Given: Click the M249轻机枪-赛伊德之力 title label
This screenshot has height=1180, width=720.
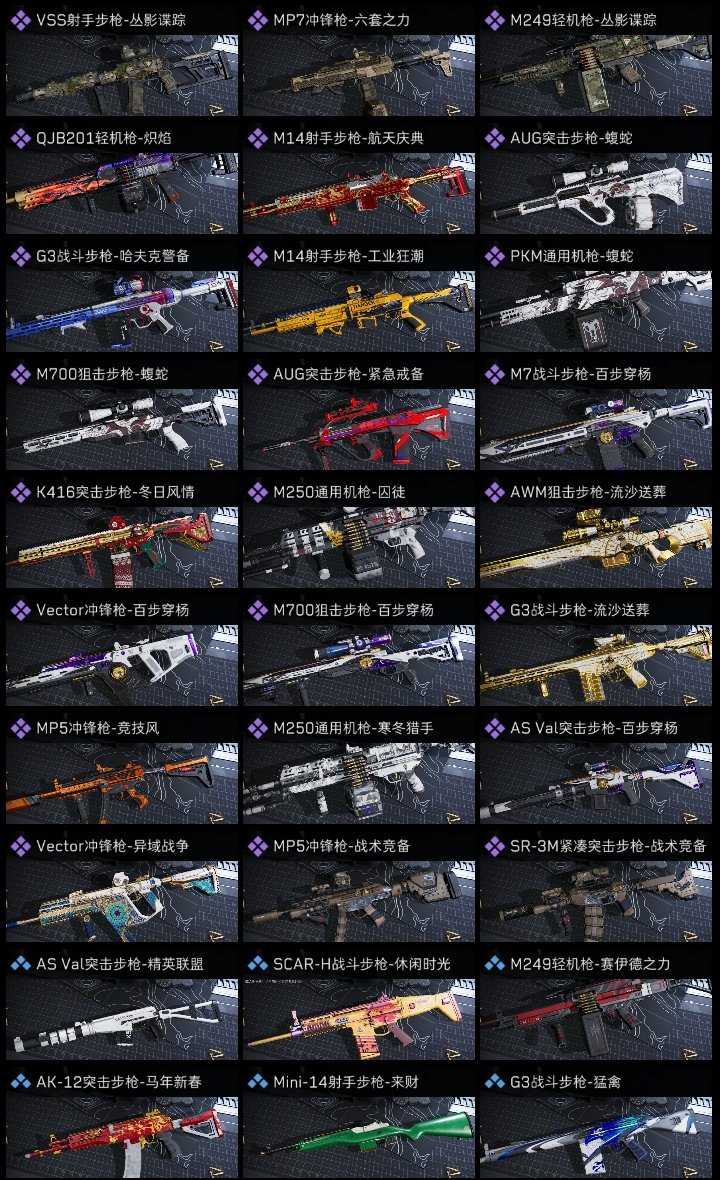Looking at the screenshot, I should click(x=590, y=964).
